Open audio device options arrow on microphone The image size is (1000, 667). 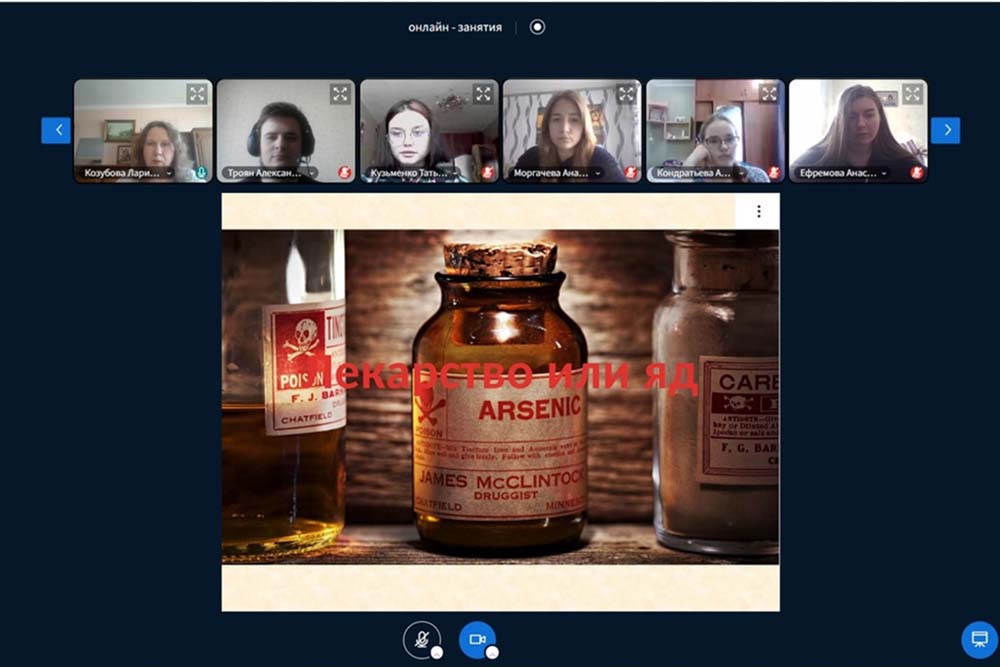tap(436, 653)
